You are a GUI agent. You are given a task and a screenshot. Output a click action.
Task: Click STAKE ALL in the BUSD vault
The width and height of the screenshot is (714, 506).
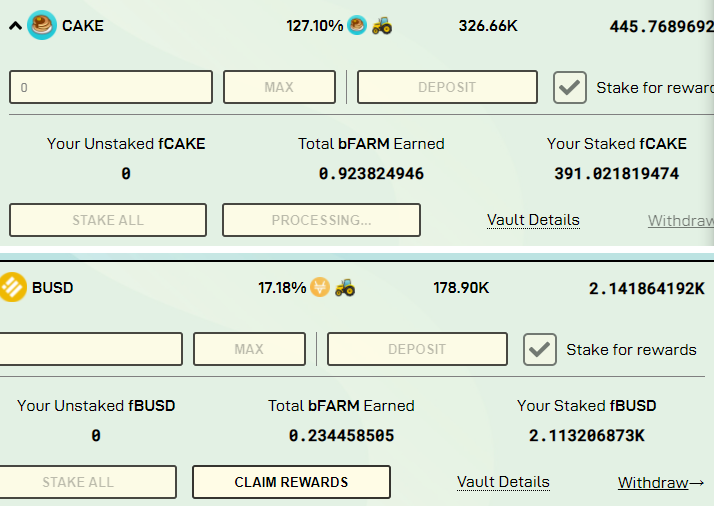tap(87, 482)
